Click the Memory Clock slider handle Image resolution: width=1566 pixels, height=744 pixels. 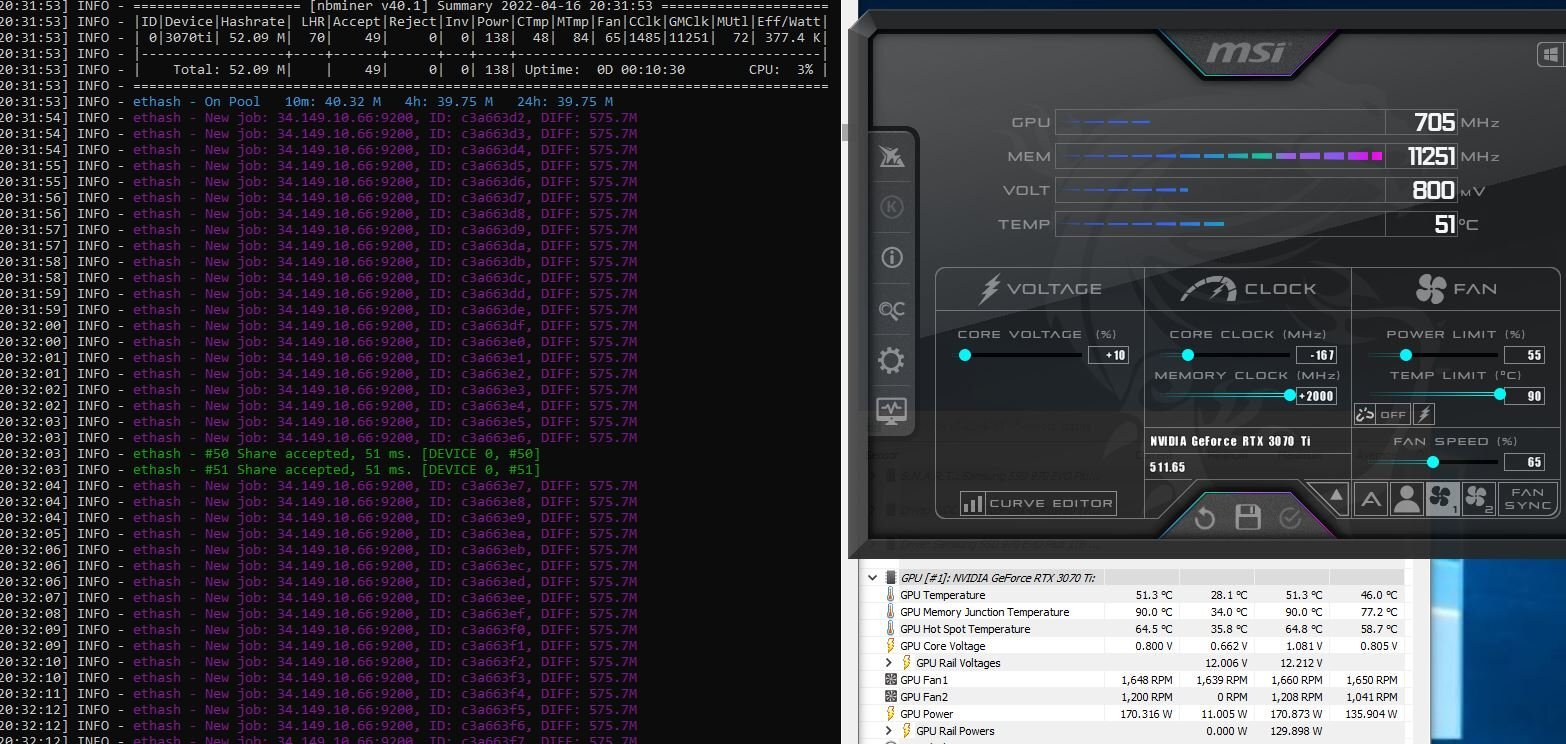click(1290, 395)
